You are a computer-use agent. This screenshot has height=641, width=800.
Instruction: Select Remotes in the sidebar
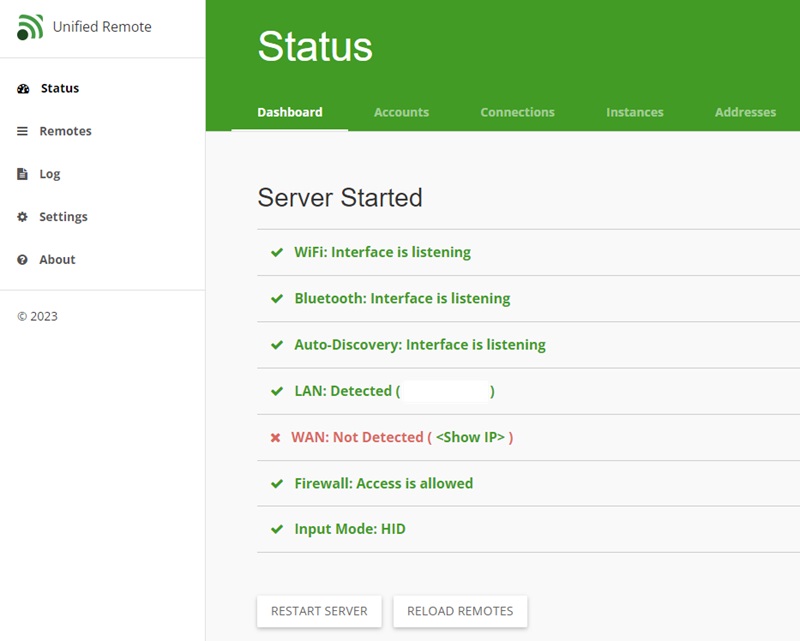click(65, 131)
